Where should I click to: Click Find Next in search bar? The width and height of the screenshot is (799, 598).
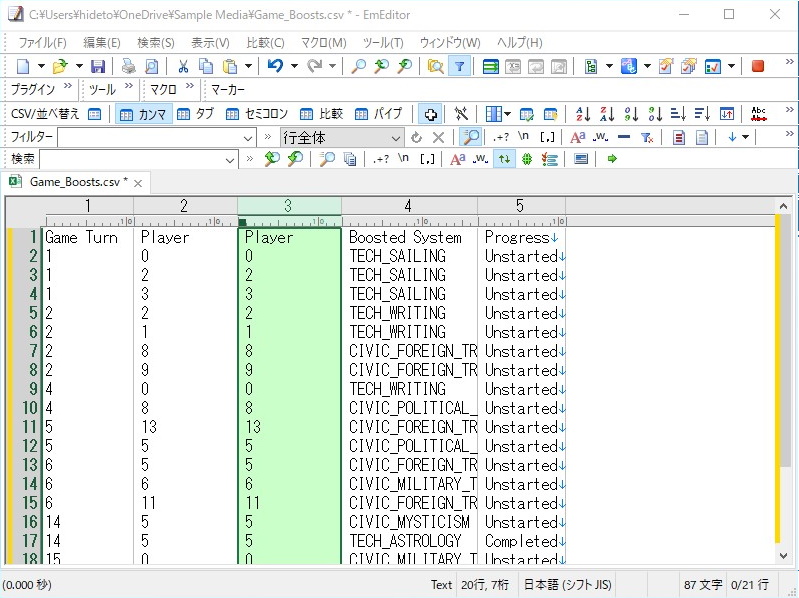(295, 159)
